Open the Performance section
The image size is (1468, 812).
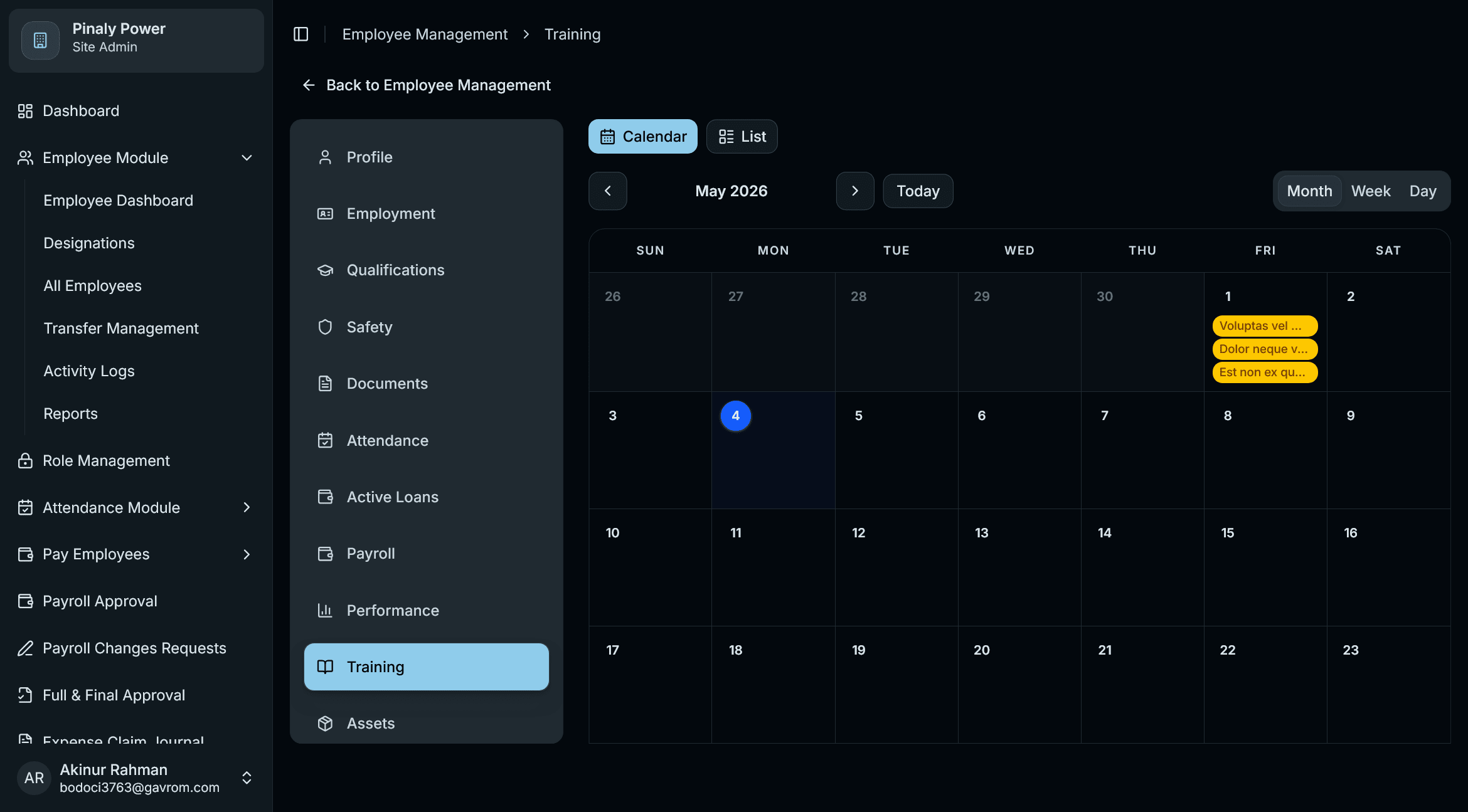coord(427,611)
